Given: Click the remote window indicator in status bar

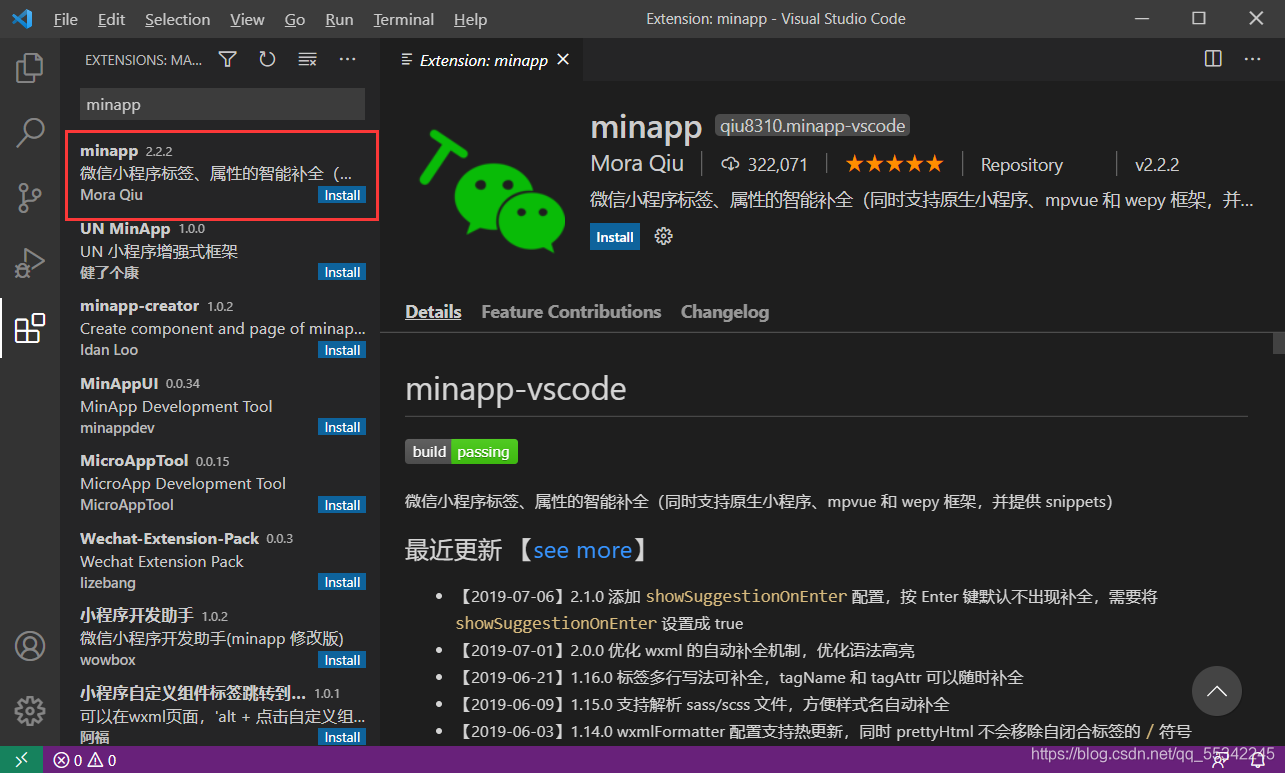Looking at the screenshot, I should tap(22, 760).
